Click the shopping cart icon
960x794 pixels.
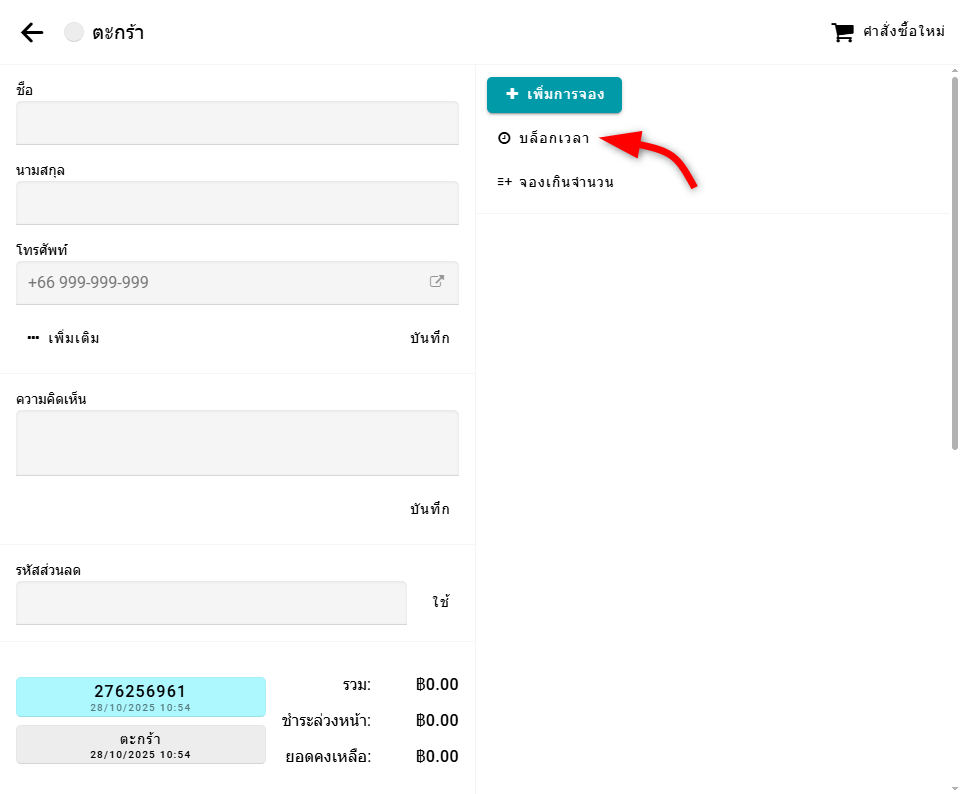point(842,32)
